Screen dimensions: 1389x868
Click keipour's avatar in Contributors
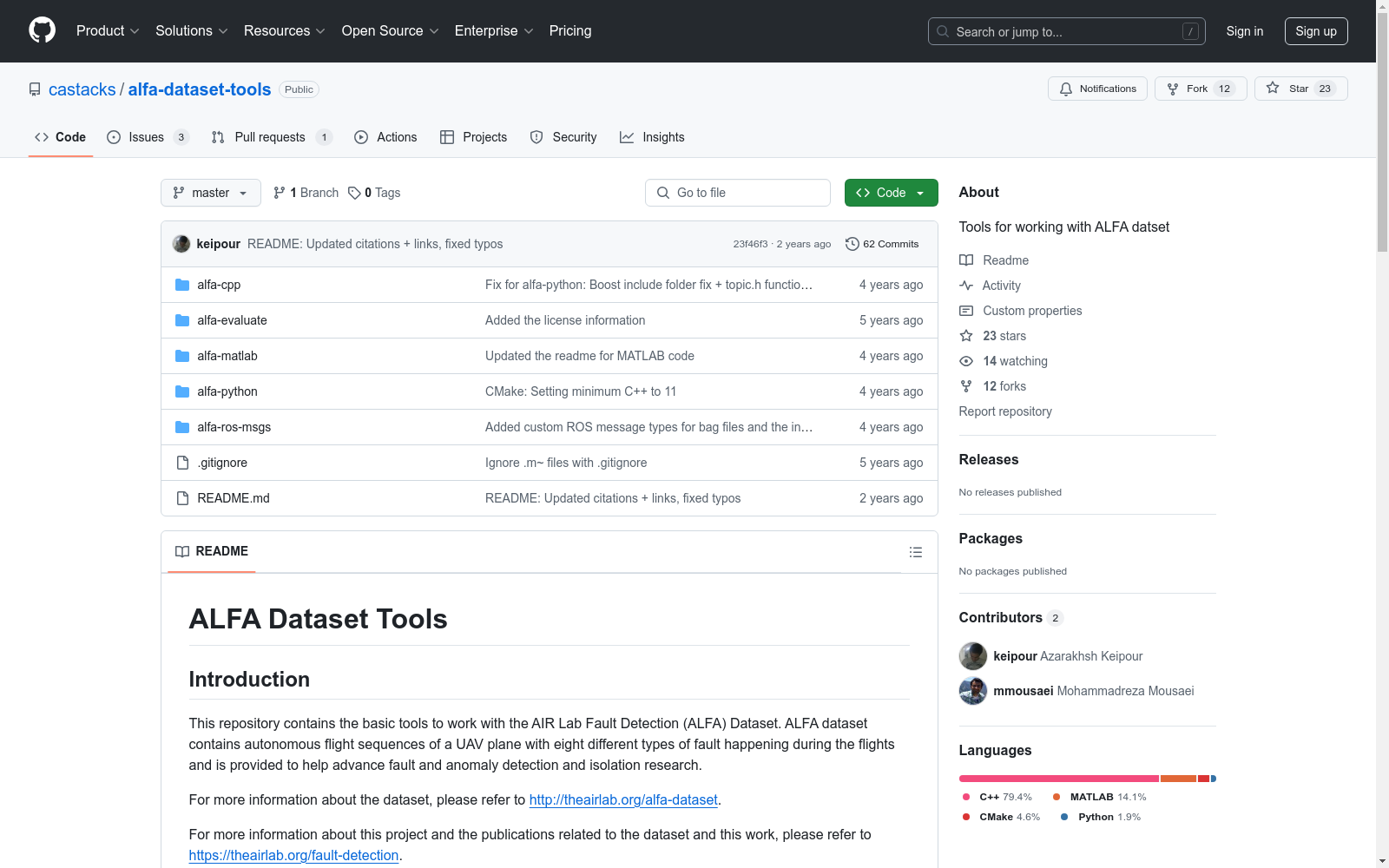[x=973, y=656]
